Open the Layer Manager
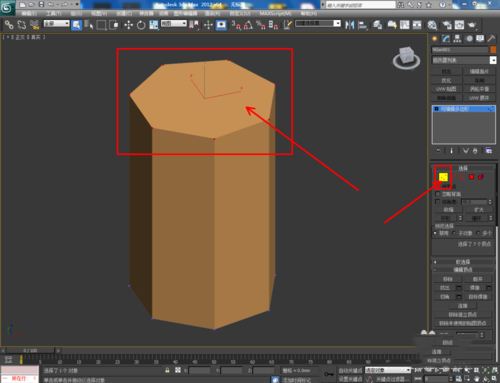The image size is (500, 383). point(377,25)
